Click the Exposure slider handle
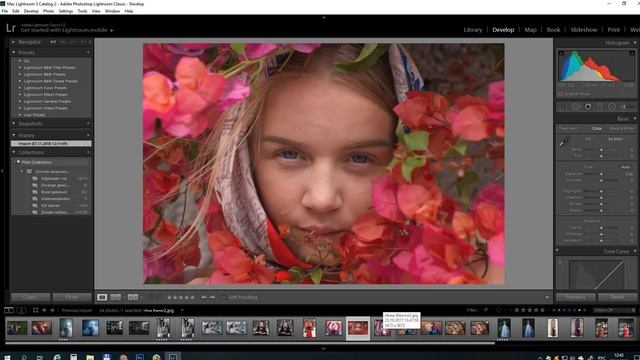 pos(601,174)
